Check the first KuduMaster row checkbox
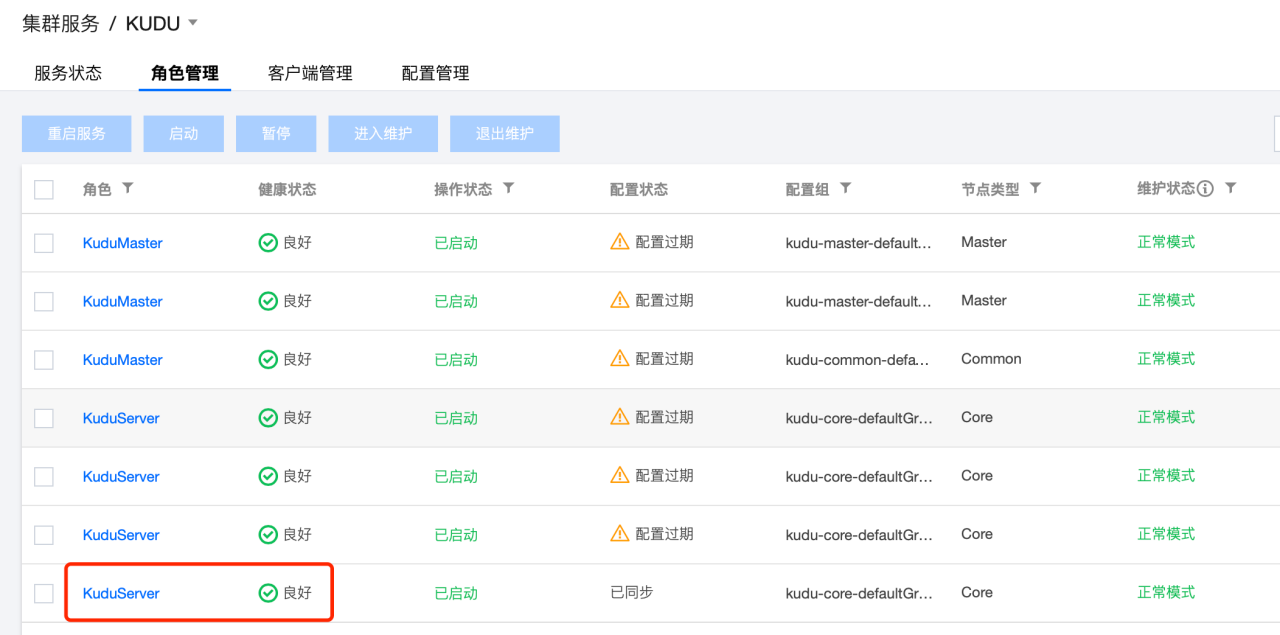Screen dimensions: 1280x635 coord(44,243)
